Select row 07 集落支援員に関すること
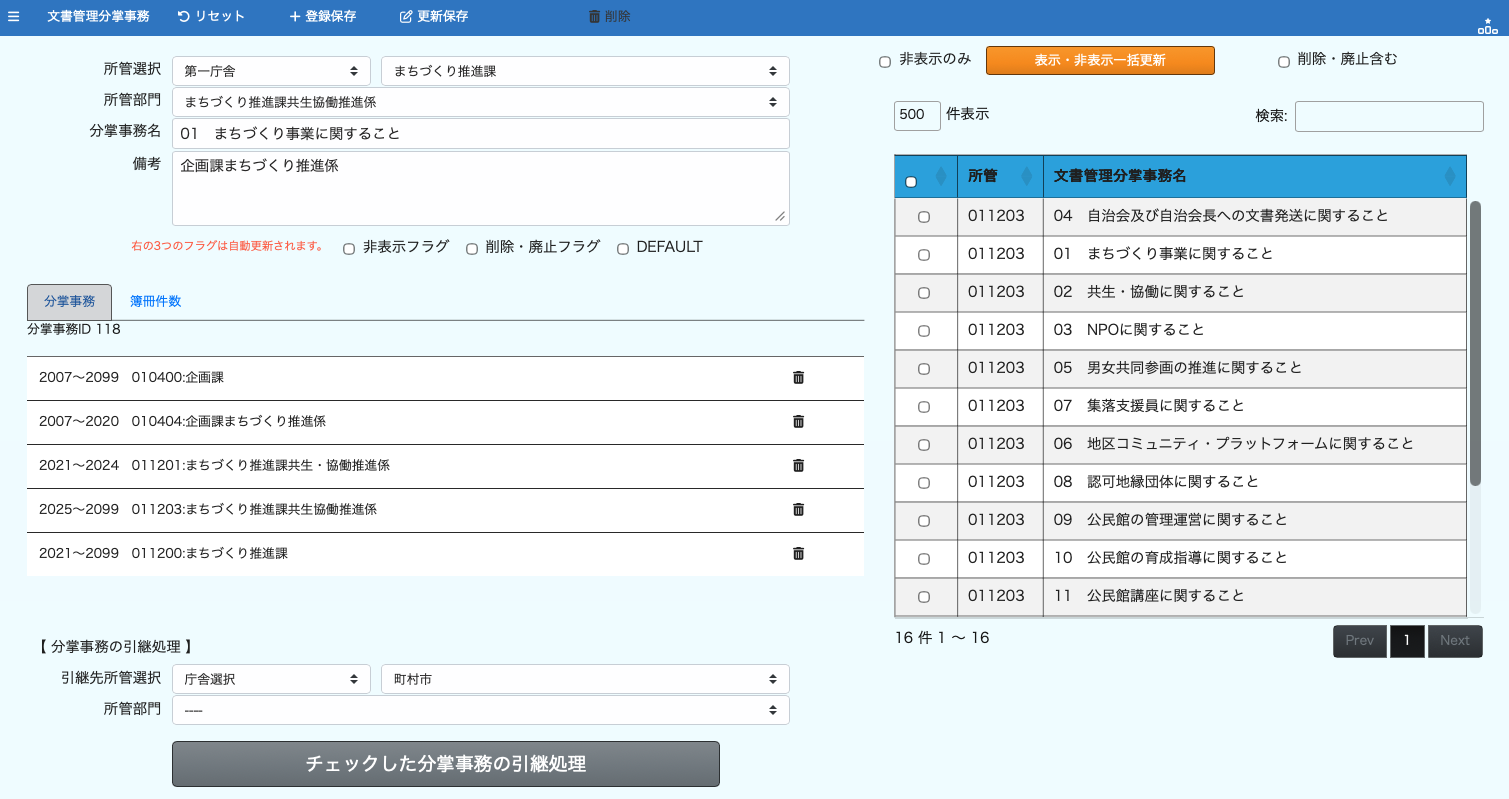The width and height of the screenshot is (1509, 799). pyautogui.click(x=1180, y=406)
